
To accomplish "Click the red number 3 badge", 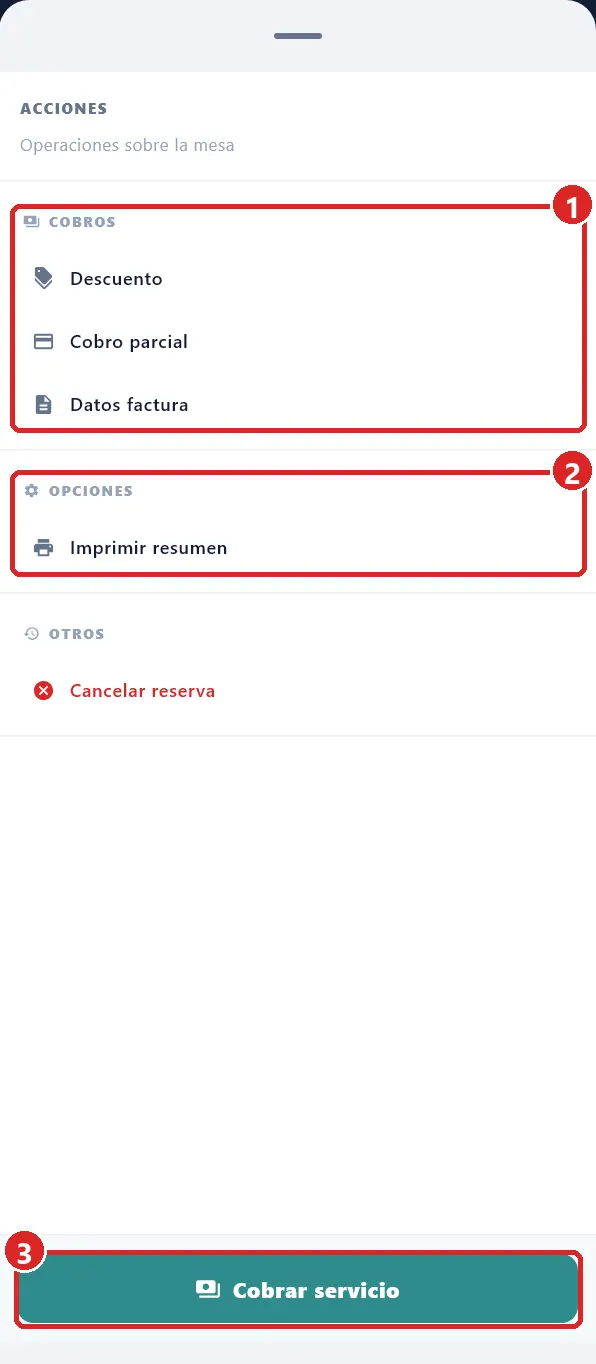I will (24, 1252).
